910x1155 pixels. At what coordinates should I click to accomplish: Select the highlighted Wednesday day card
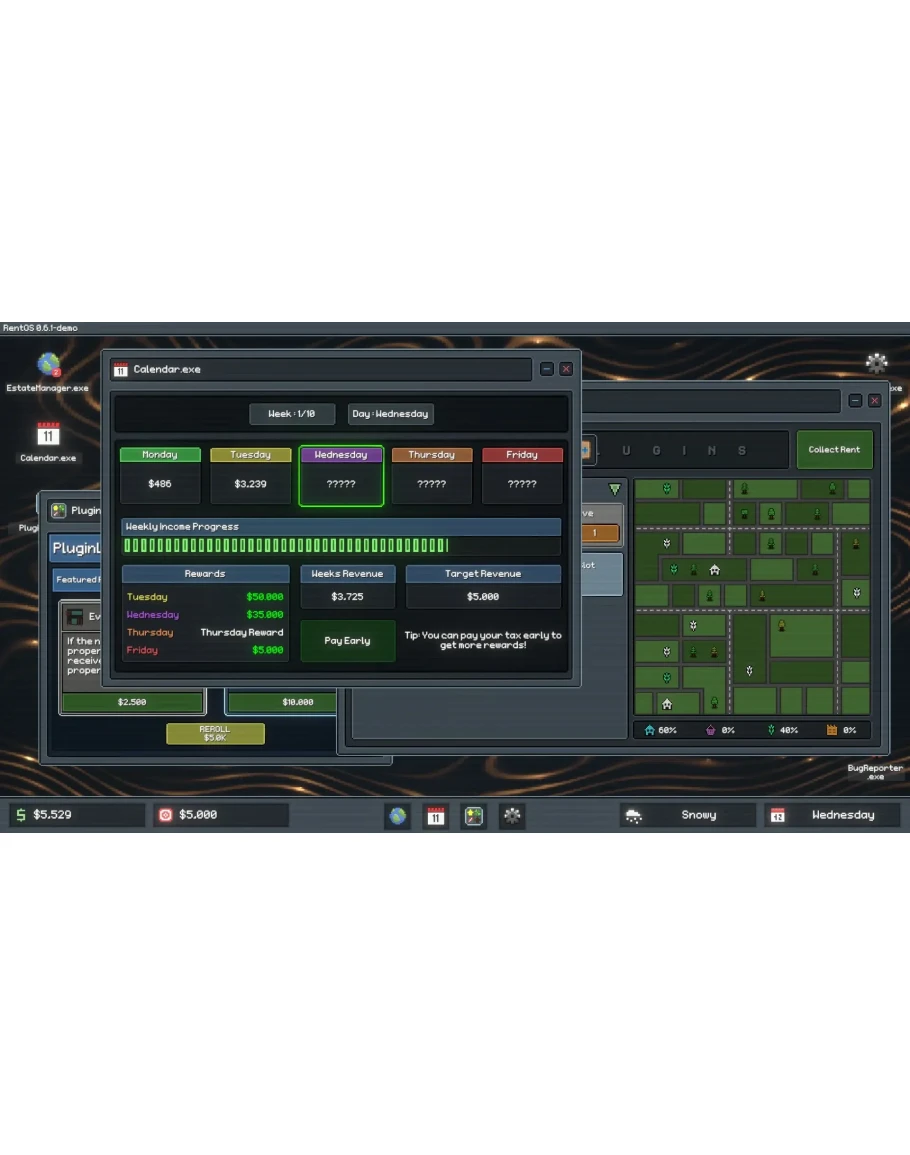(341, 476)
